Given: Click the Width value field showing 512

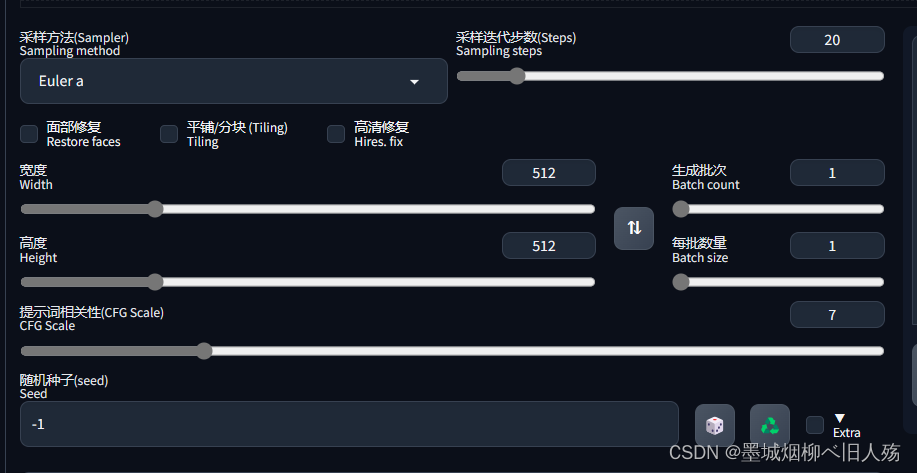Looking at the screenshot, I should click(x=549, y=173).
